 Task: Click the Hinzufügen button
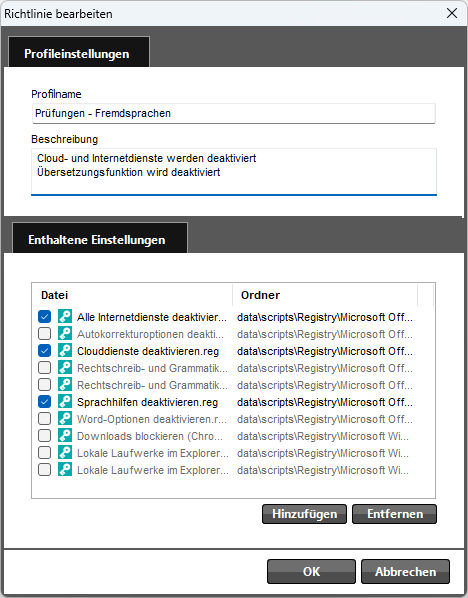click(304, 514)
